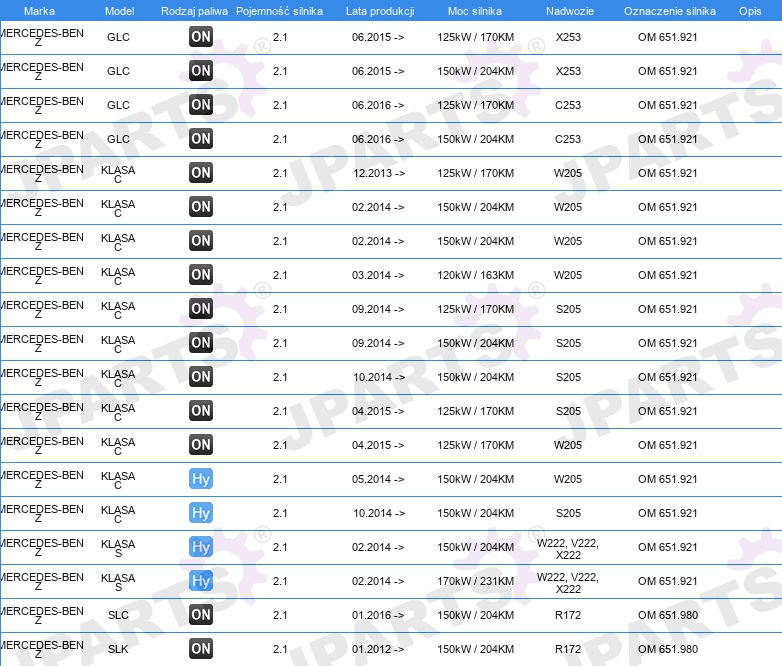Click the 170kW / 231KM power cell
This screenshot has width=782, height=666.
[x=475, y=581]
